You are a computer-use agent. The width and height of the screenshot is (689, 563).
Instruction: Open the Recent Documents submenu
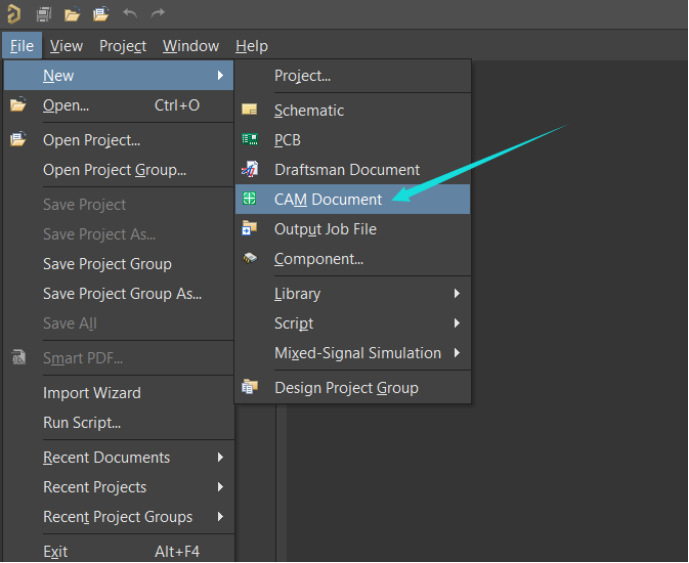tap(220, 458)
